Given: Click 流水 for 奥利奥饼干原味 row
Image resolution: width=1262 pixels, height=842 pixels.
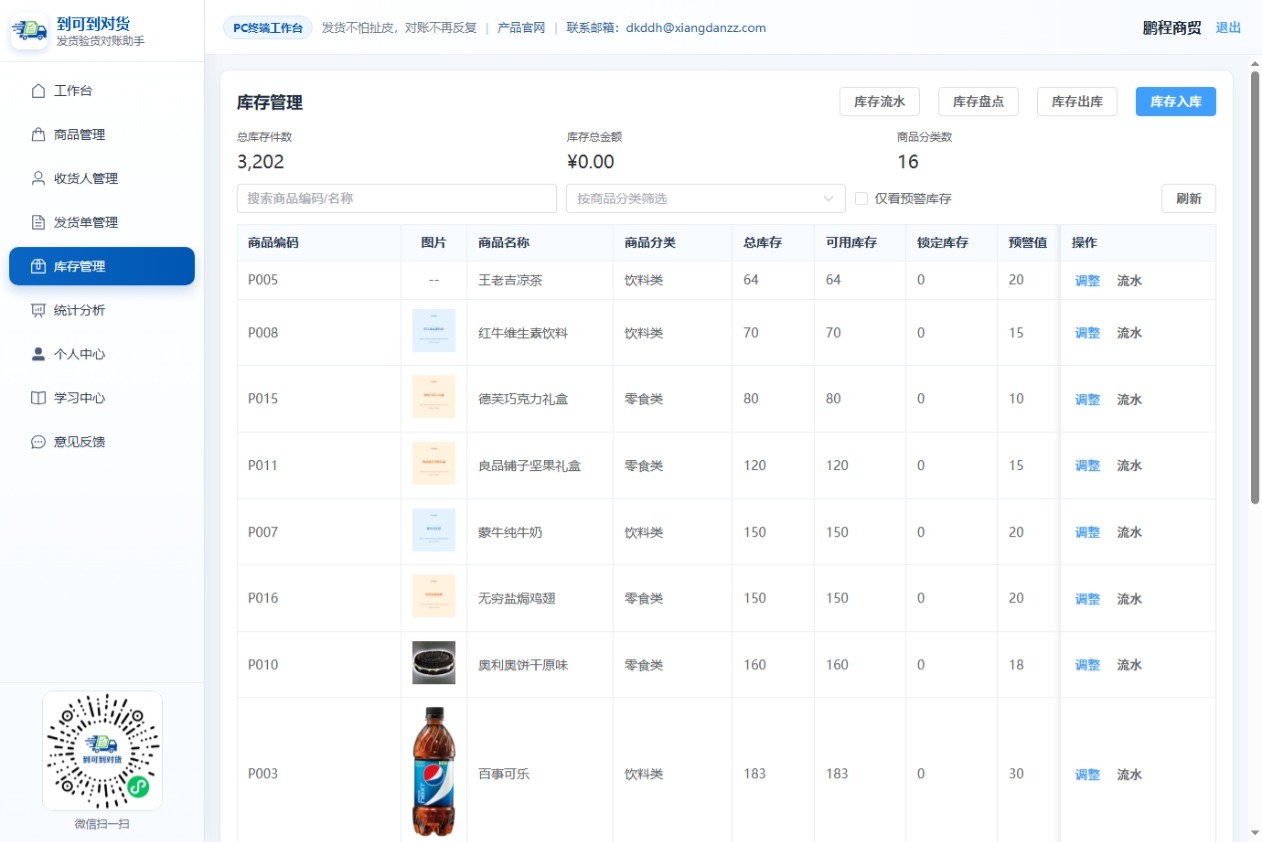Looking at the screenshot, I should (x=1129, y=665).
